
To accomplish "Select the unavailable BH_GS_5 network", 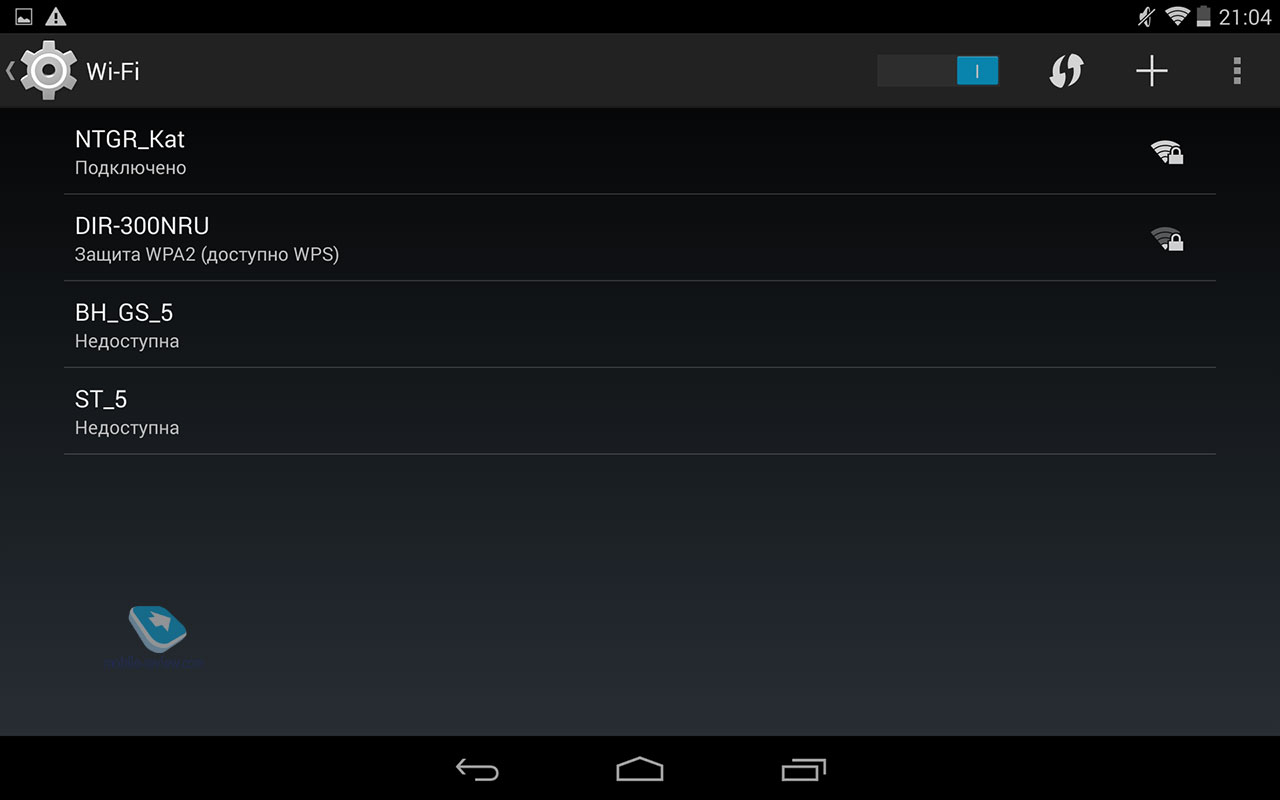I will 640,325.
